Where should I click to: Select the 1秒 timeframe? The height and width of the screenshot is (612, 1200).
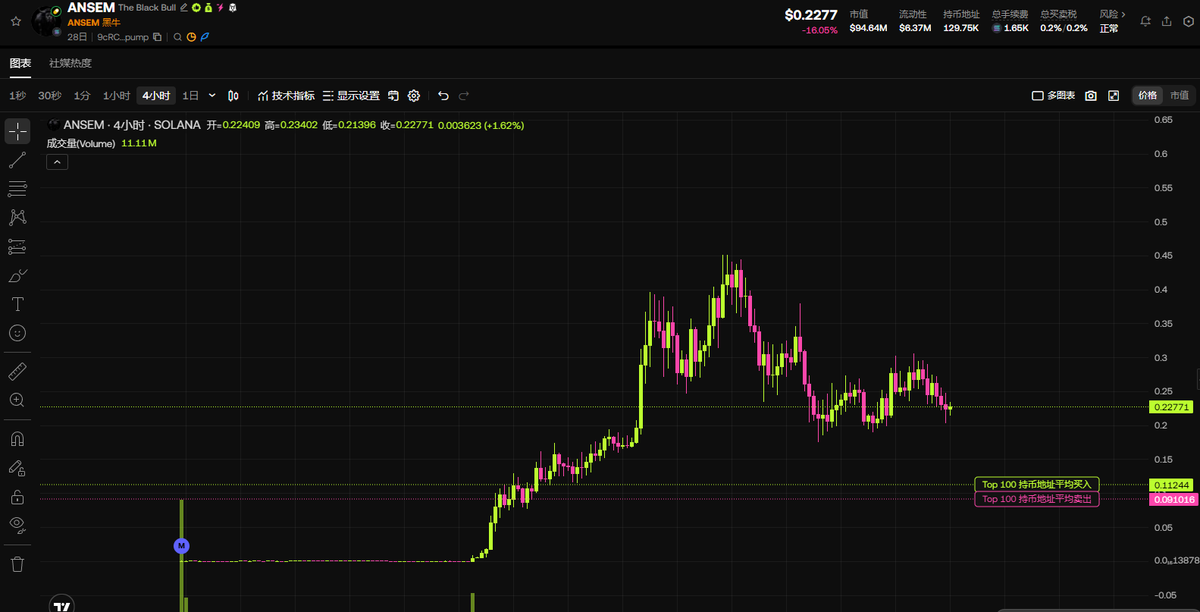[18, 96]
